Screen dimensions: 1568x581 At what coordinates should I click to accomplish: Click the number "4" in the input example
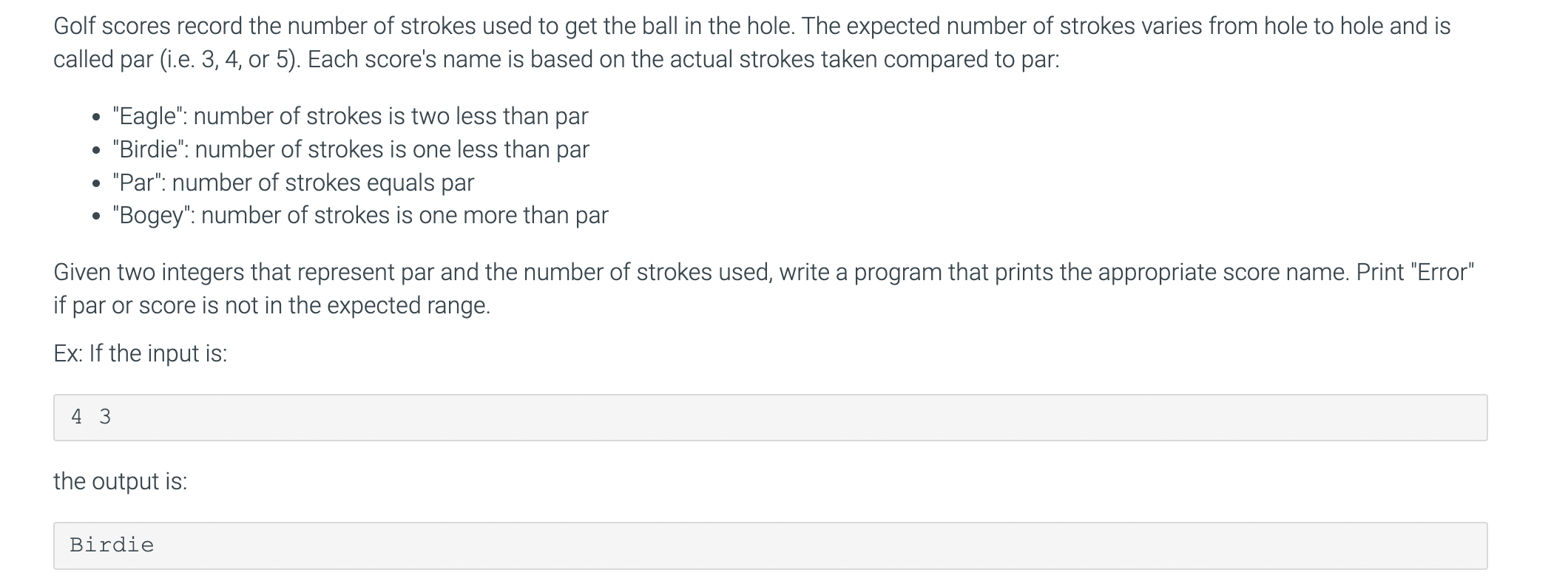coord(76,417)
